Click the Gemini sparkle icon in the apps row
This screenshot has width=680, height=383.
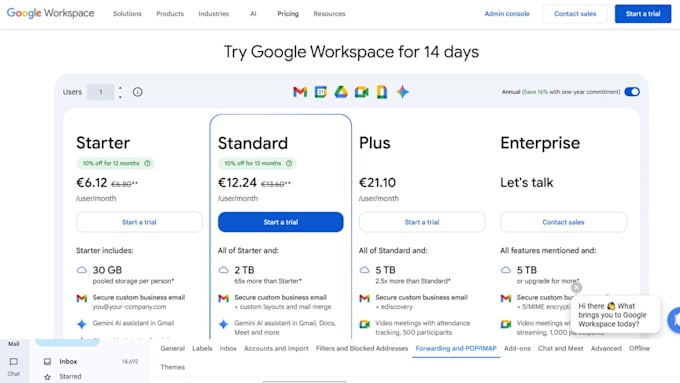pyautogui.click(x=402, y=92)
